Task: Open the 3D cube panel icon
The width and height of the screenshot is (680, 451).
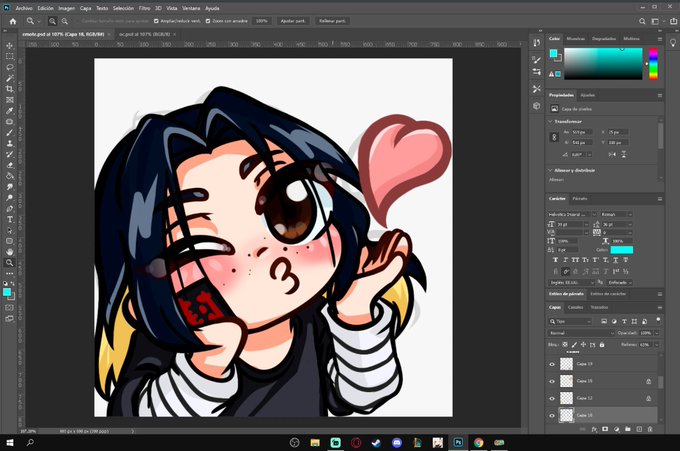Action: 537,106
